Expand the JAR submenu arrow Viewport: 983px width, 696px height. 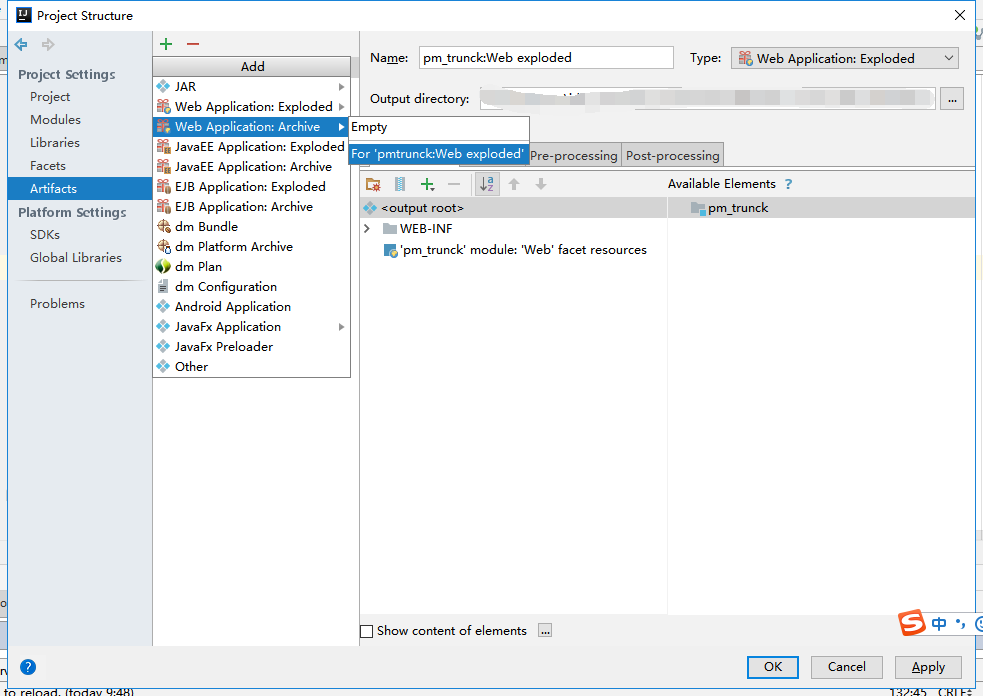[342, 87]
